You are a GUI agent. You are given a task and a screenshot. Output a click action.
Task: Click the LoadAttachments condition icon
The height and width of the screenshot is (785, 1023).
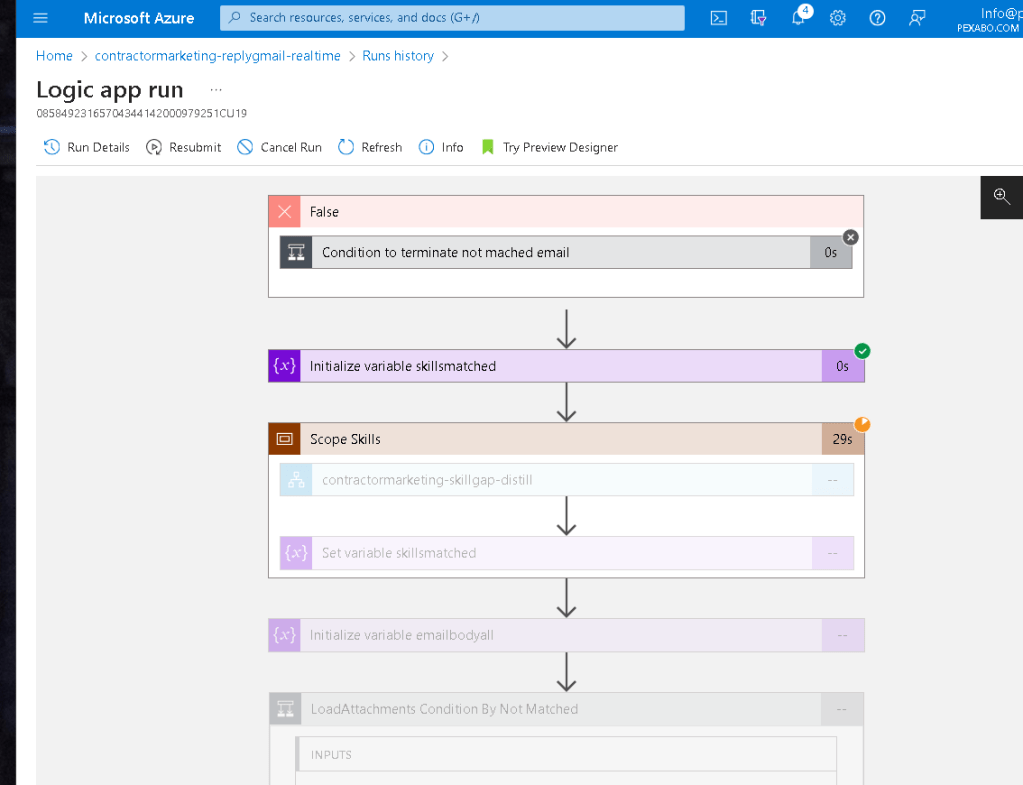click(286, 709)
